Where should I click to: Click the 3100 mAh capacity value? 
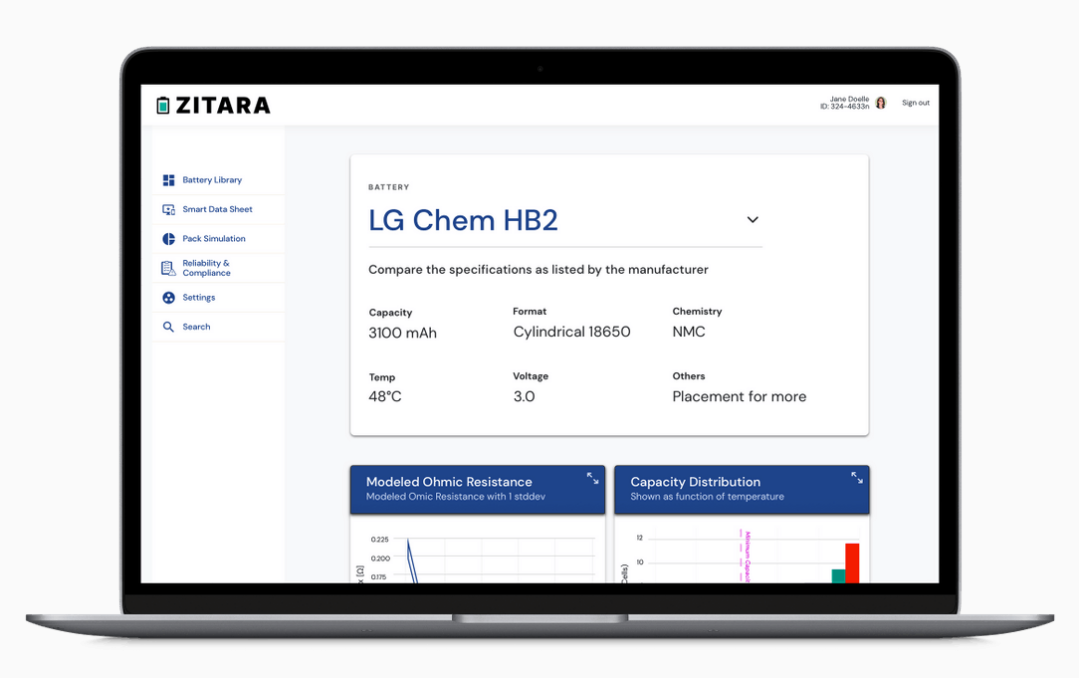[x=403, y=333]
